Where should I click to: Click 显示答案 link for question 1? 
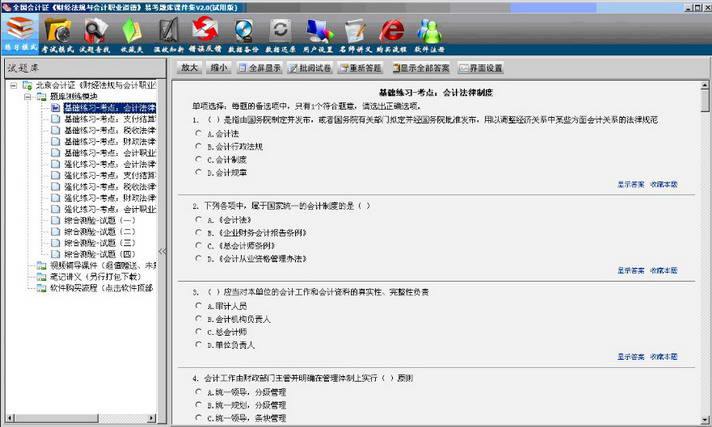click(x=630, y=184)
